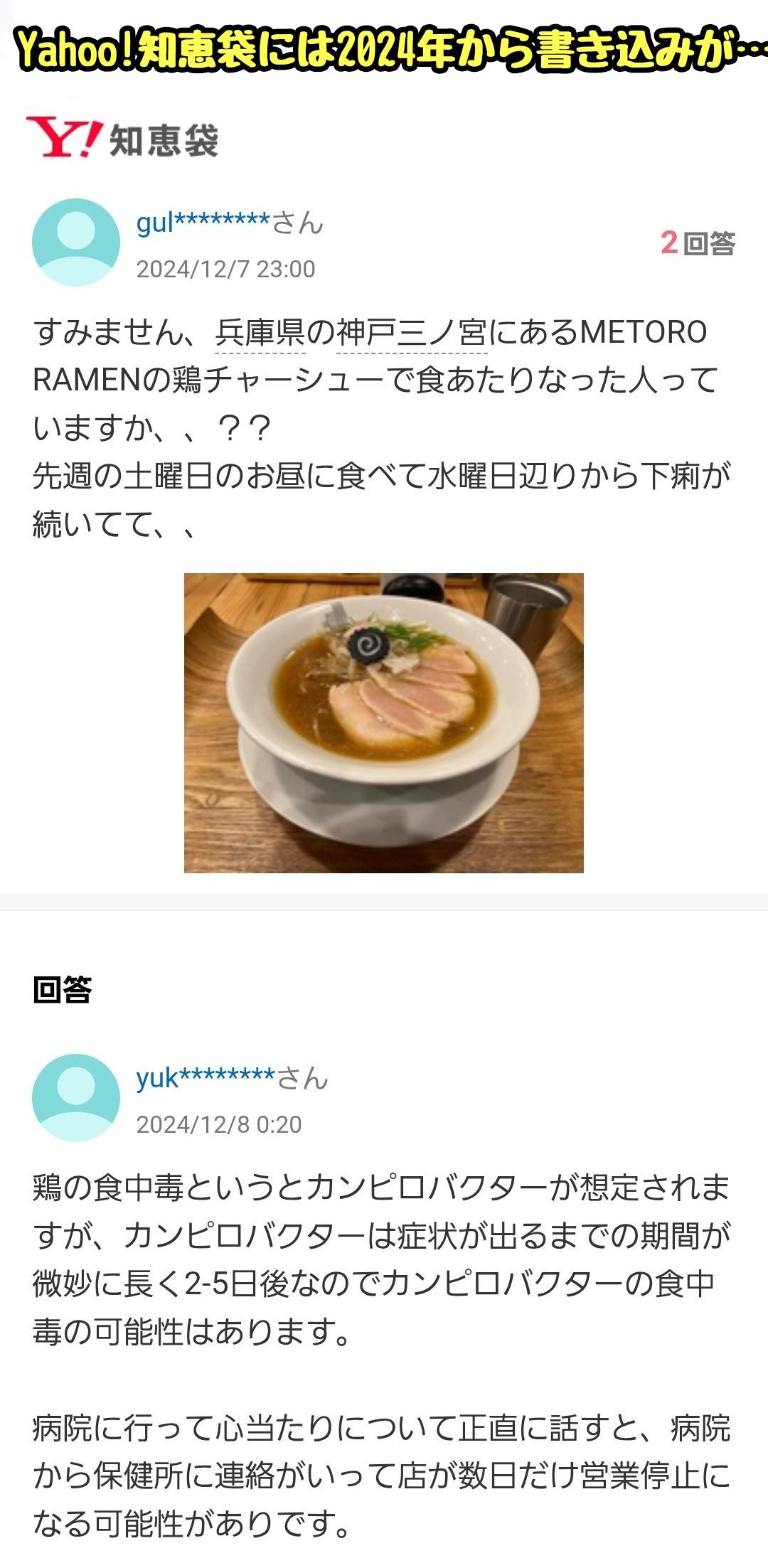View the ramen bowl photo
768x1568 pixels.
coord(384,722)
